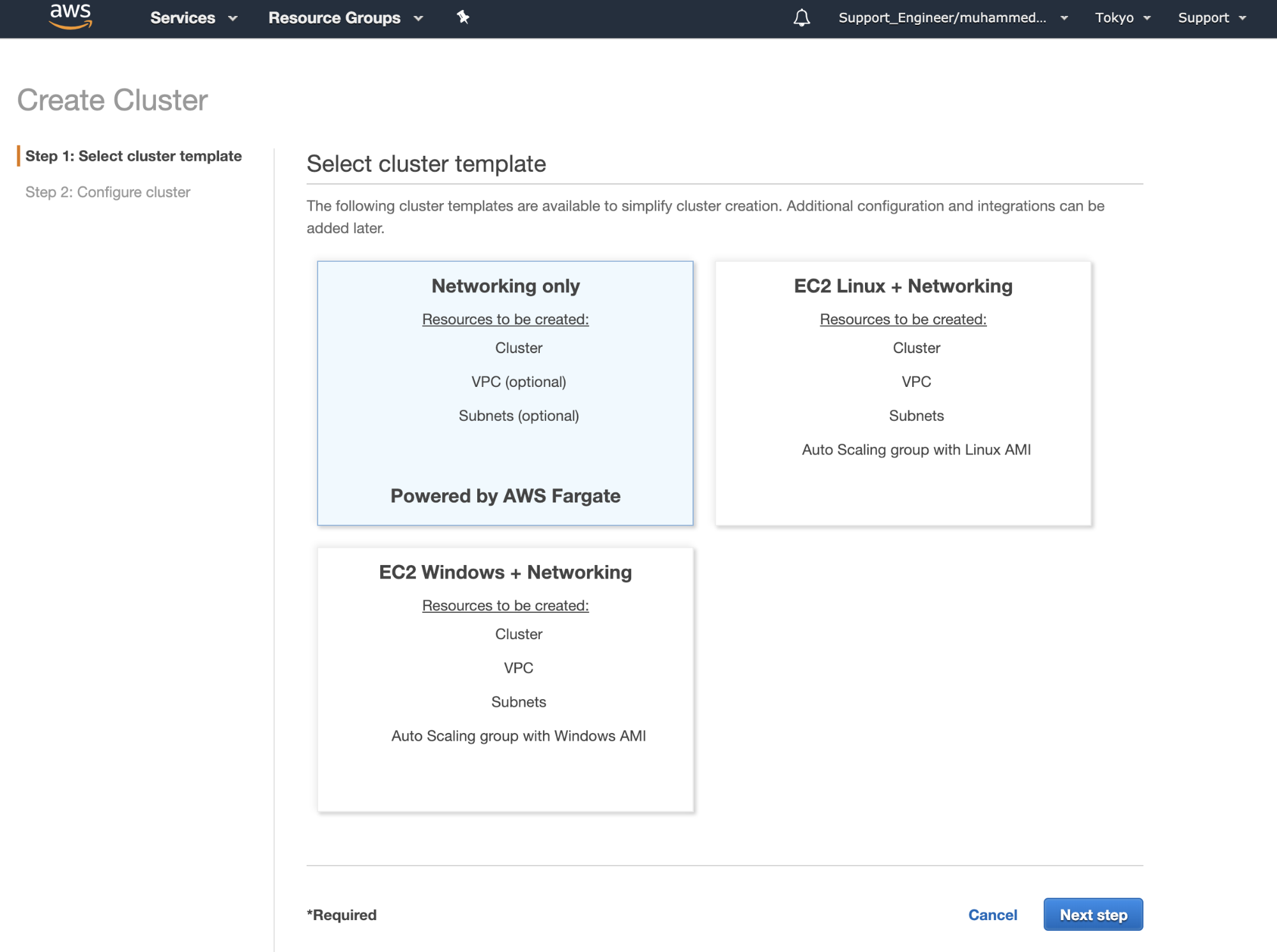
Task: Click the AWS logo home icon
Action: [x=70, y=17]
